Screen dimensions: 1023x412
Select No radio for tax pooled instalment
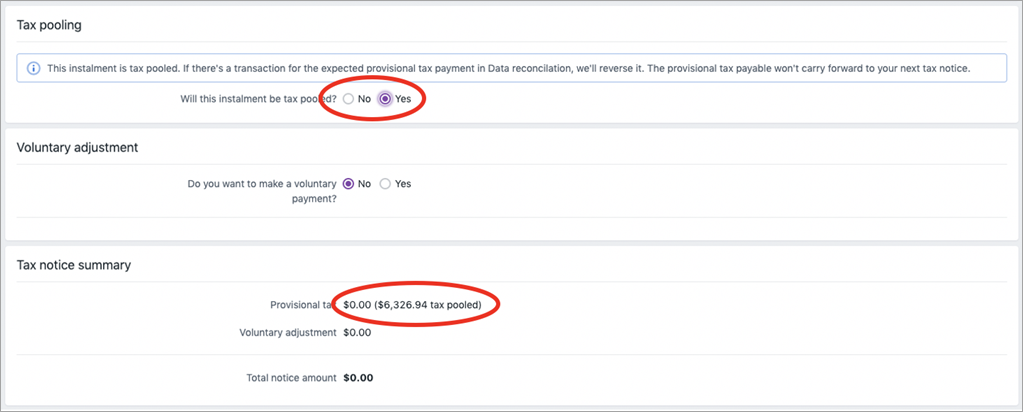point(348,99)
